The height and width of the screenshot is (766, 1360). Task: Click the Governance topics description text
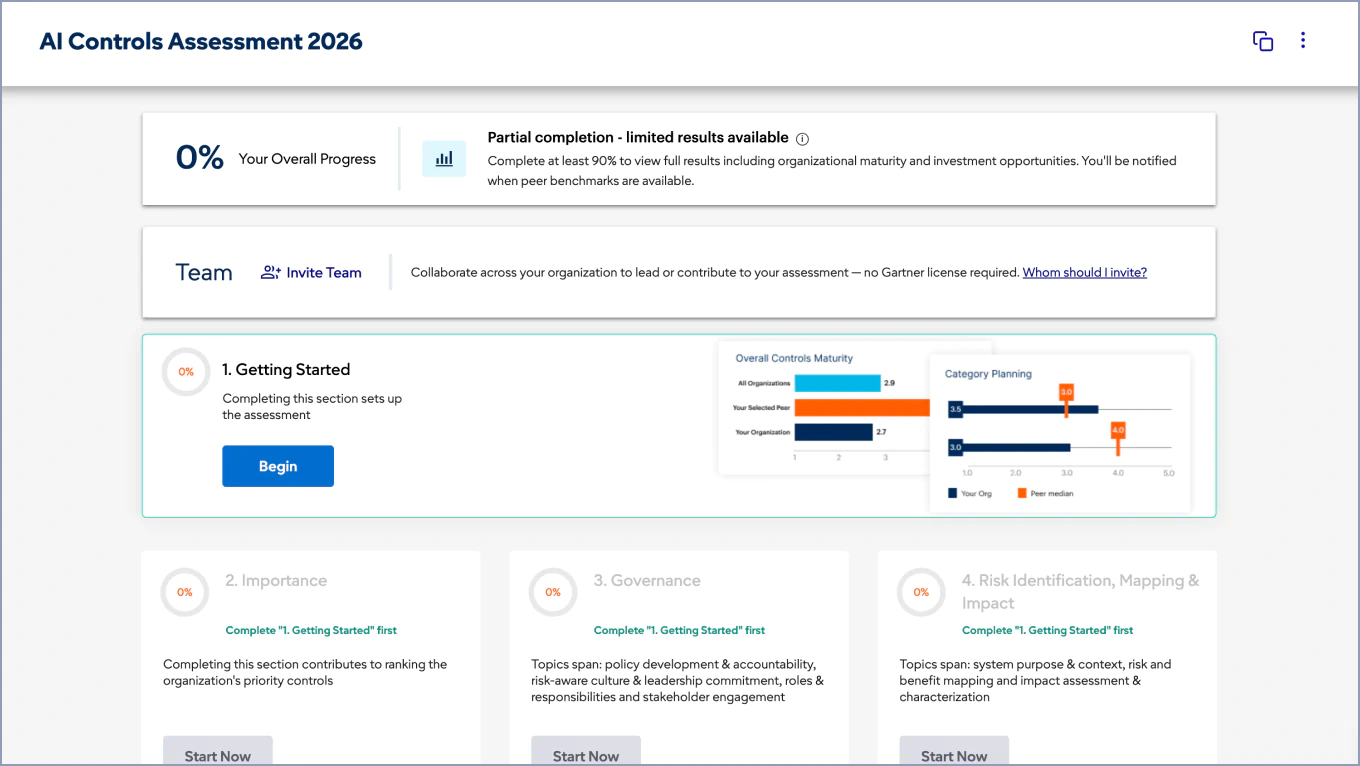(x=677, y=681)
